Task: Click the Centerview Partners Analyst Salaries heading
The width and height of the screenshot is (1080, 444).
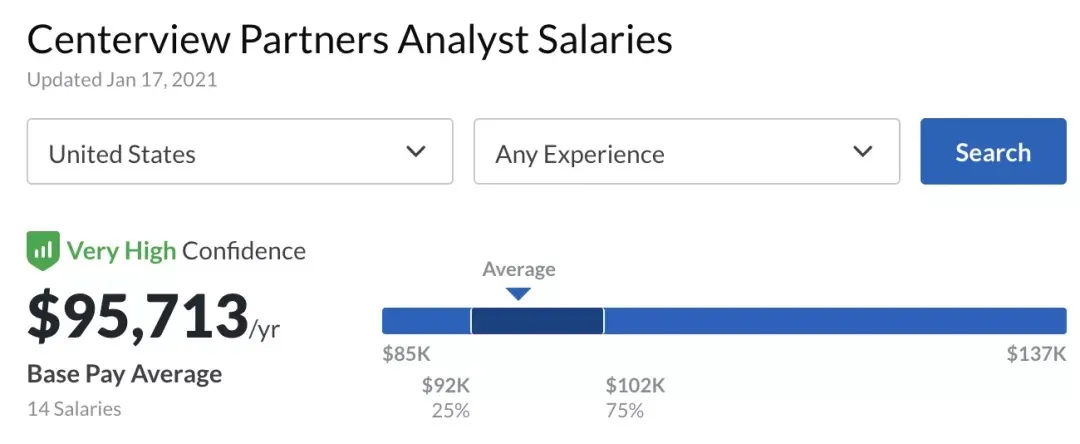Action: (x=349, y=40)
